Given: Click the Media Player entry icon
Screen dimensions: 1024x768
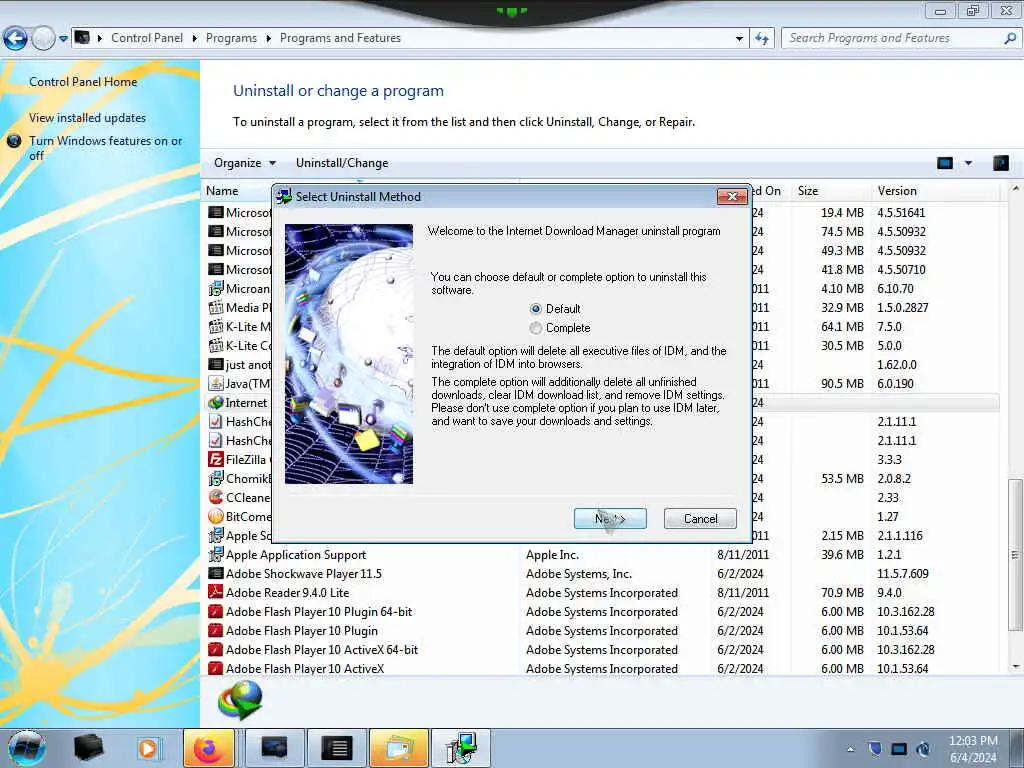Looking at the screenshot, I should coord(216,308).
